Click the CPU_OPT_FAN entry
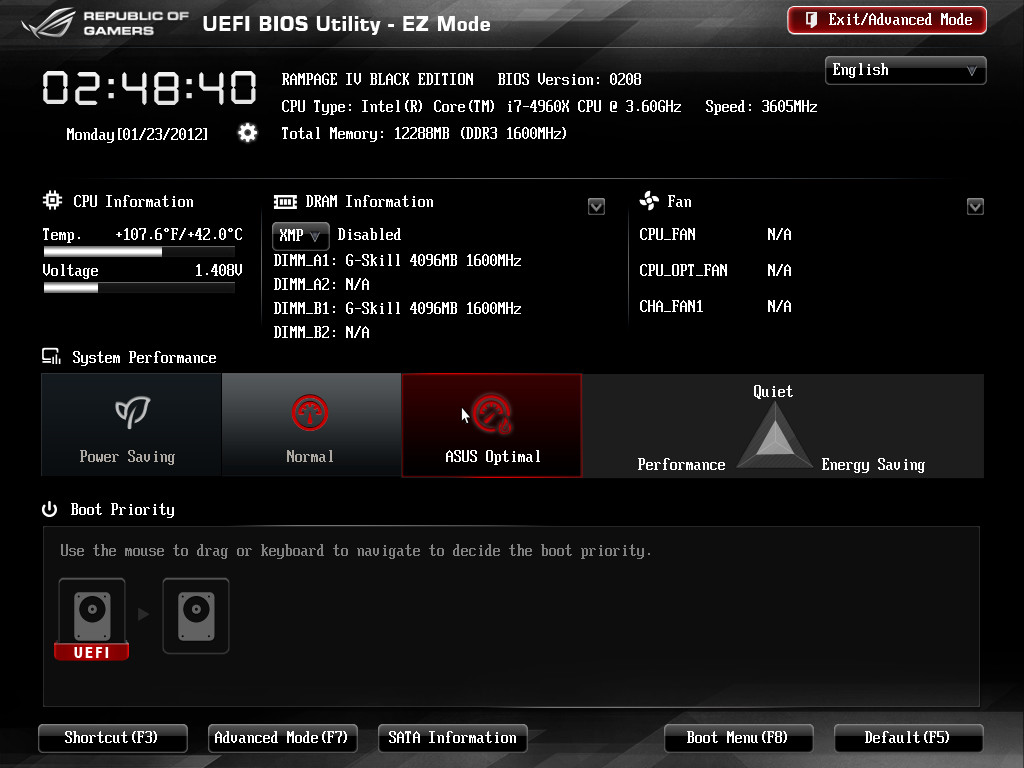 pyautogui.click(x=683, y=270)
